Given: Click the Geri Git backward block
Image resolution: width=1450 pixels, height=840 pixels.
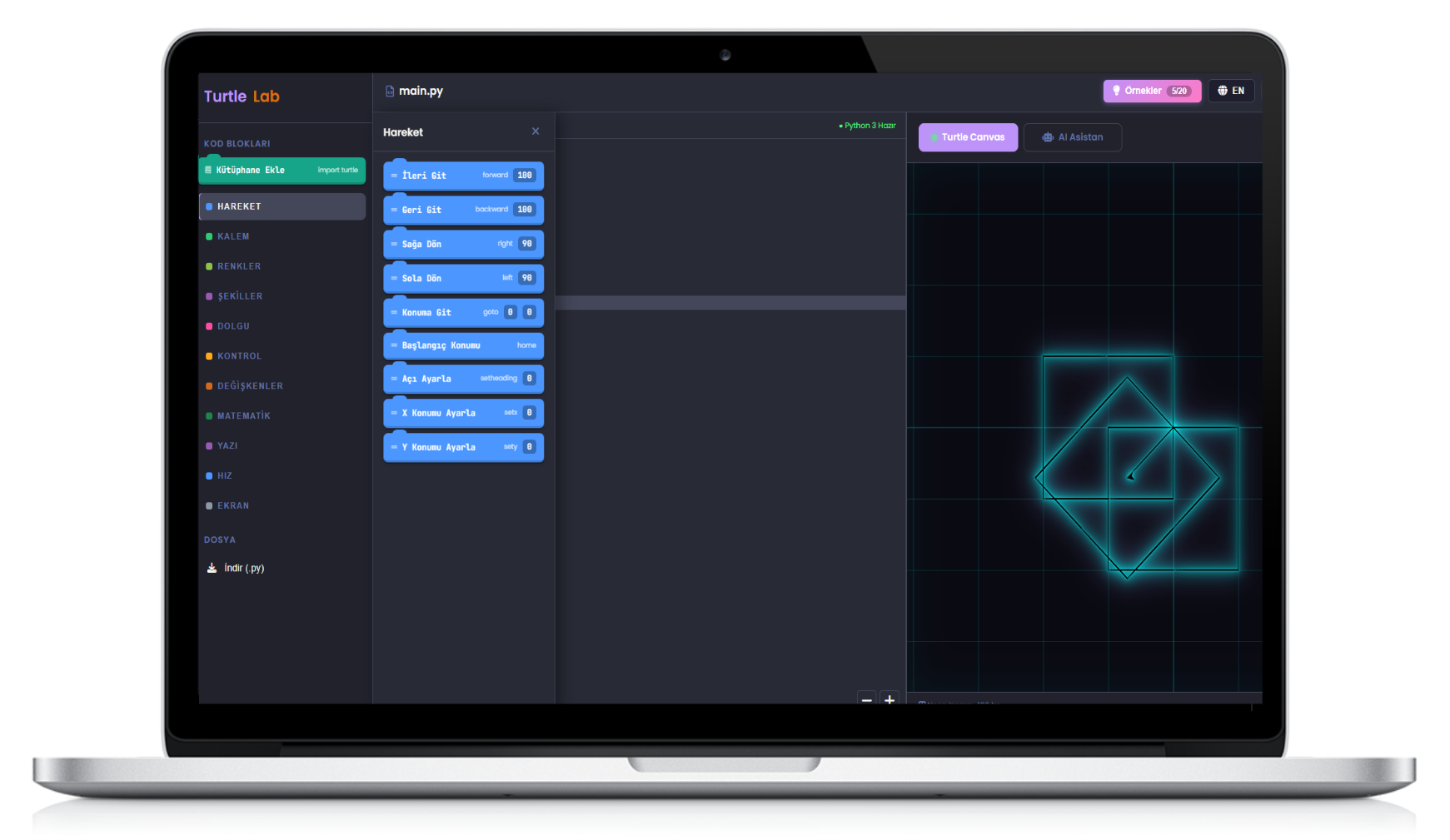Looking at the screenshot, I should point(463,210).
